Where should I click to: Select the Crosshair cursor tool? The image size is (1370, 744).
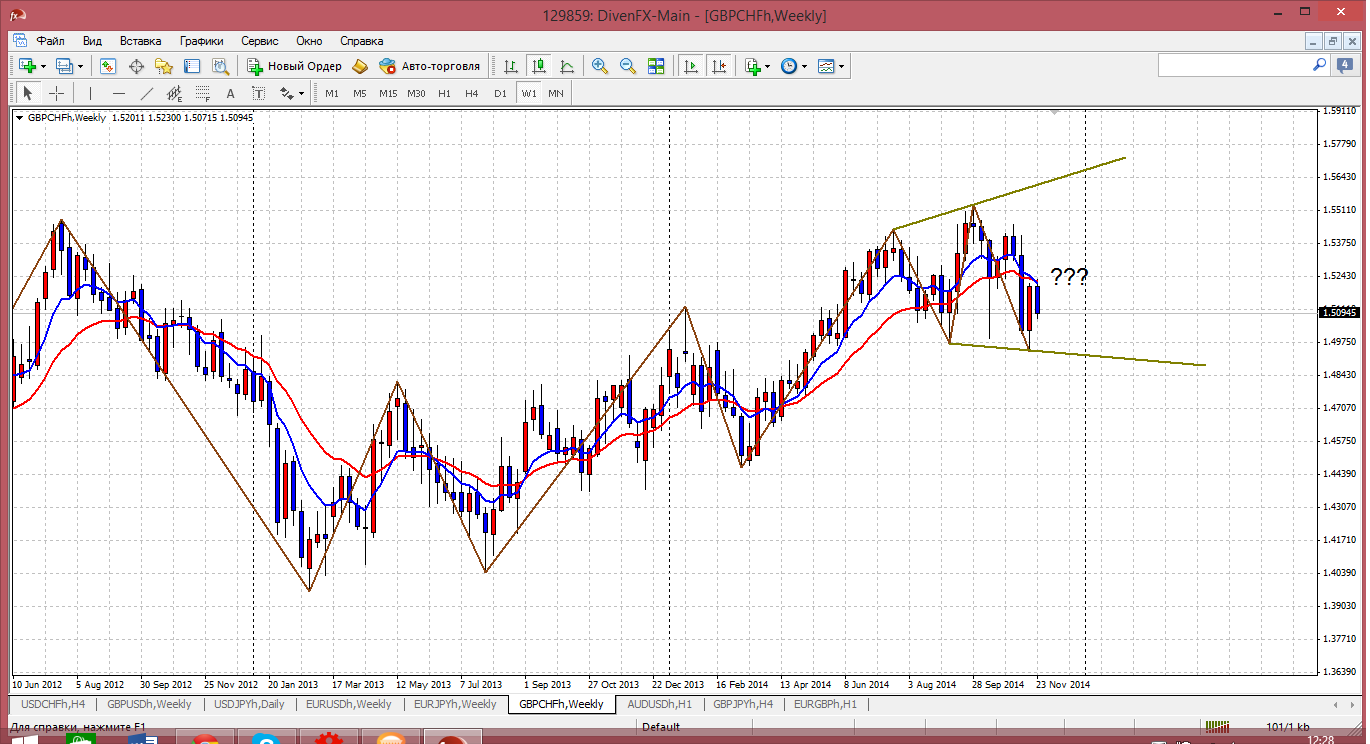(x=57, y=93)
